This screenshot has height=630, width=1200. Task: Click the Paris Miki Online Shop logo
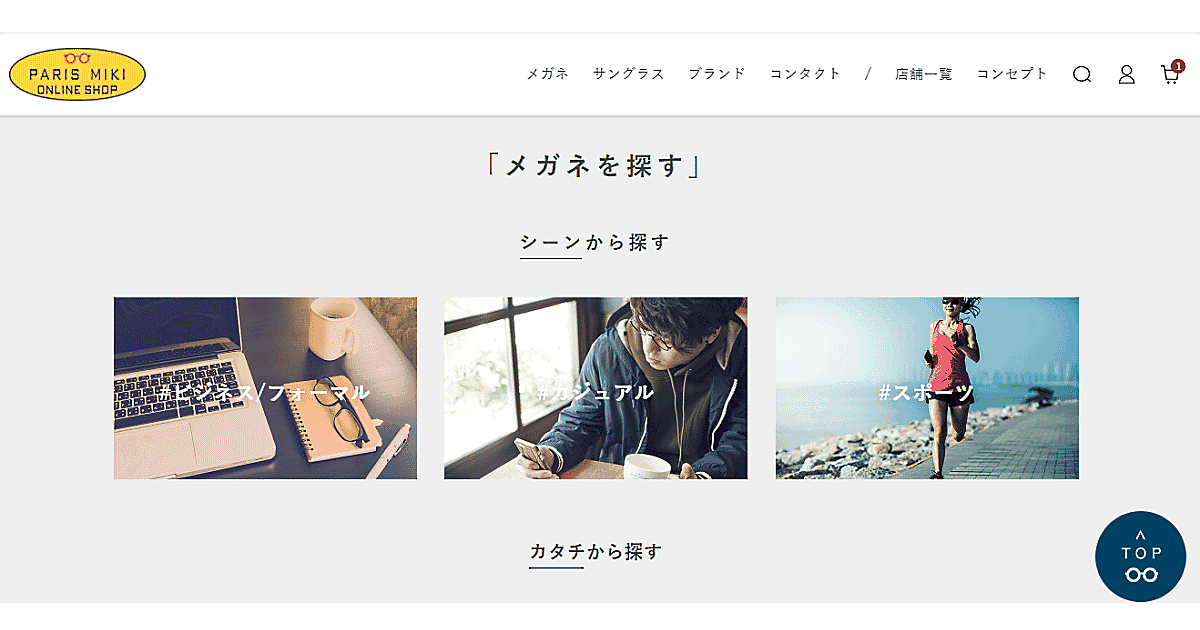[x=77, y=75]
